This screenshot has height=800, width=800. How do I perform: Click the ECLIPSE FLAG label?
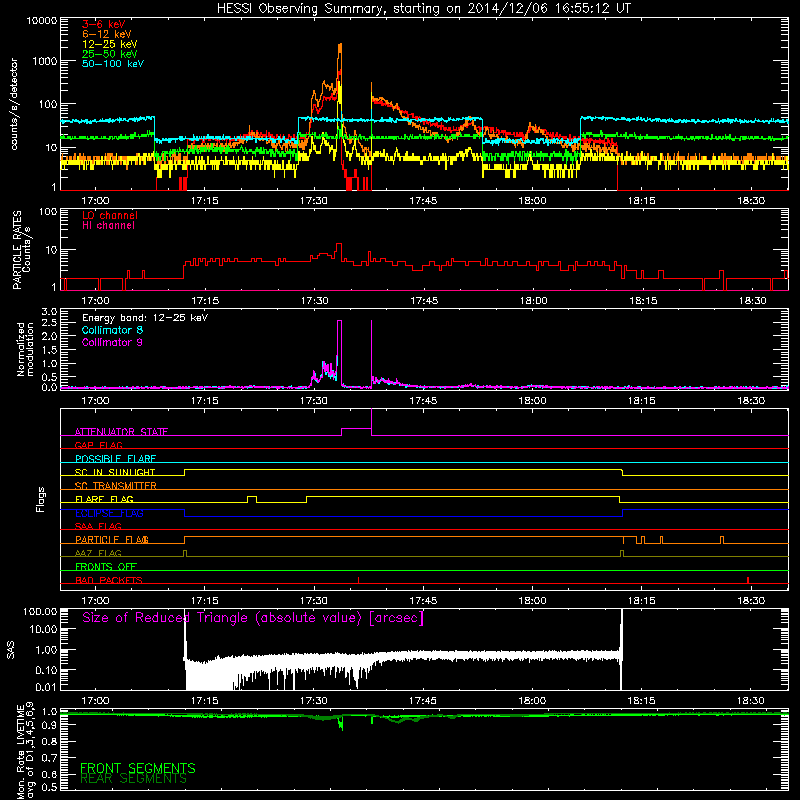click(109, 513)
